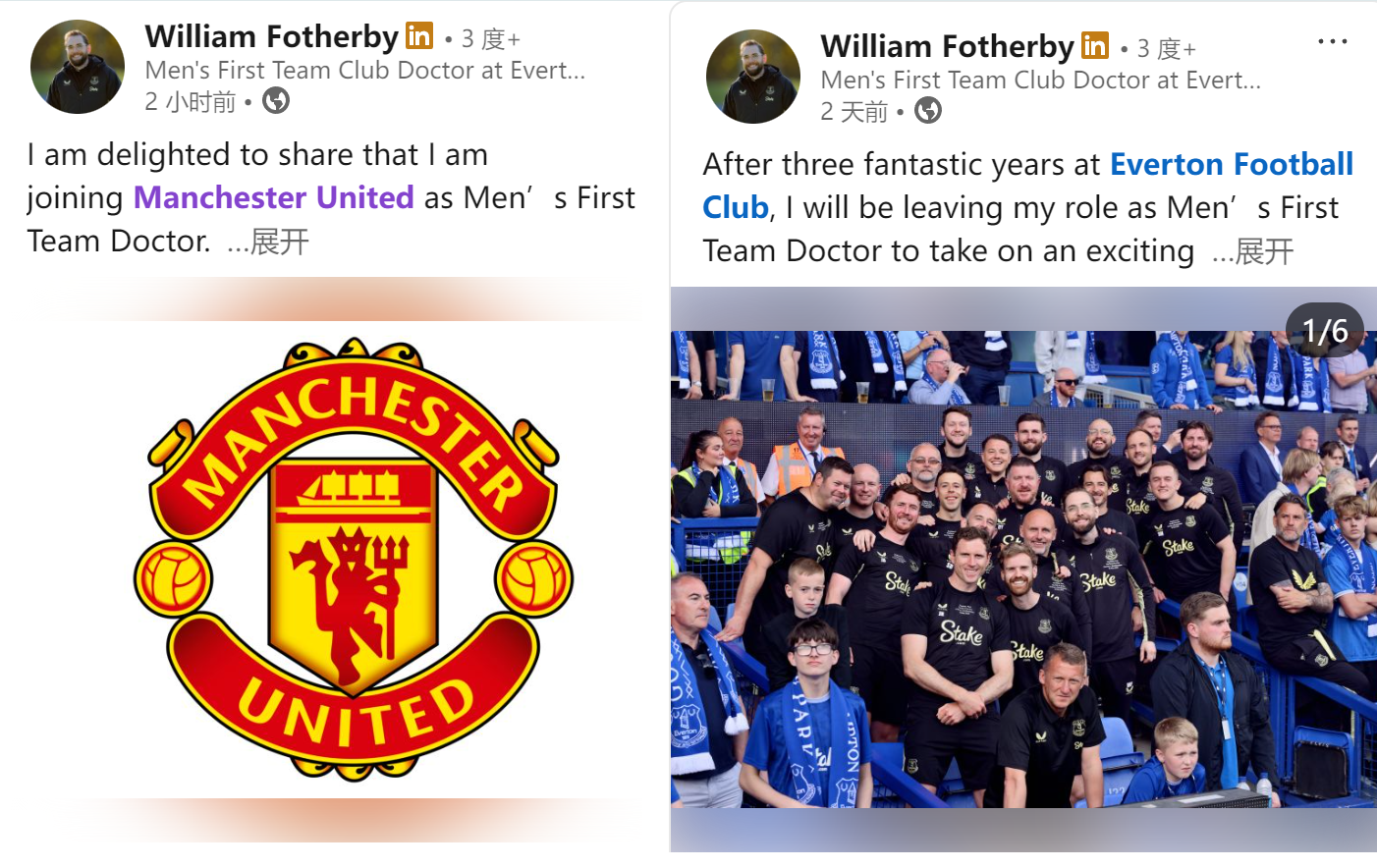Open the Manchester United crest image

354,560
